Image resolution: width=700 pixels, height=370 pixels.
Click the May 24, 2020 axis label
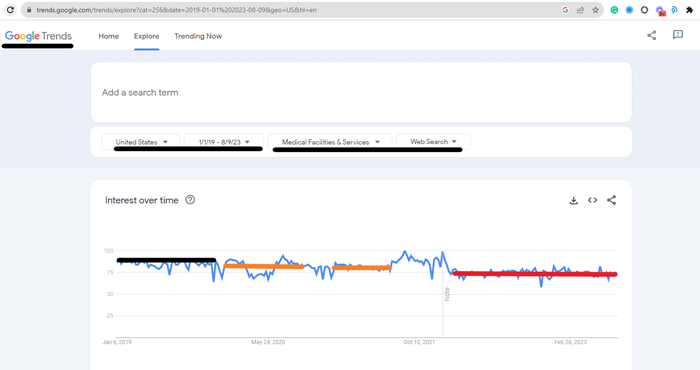coord(268,342)
